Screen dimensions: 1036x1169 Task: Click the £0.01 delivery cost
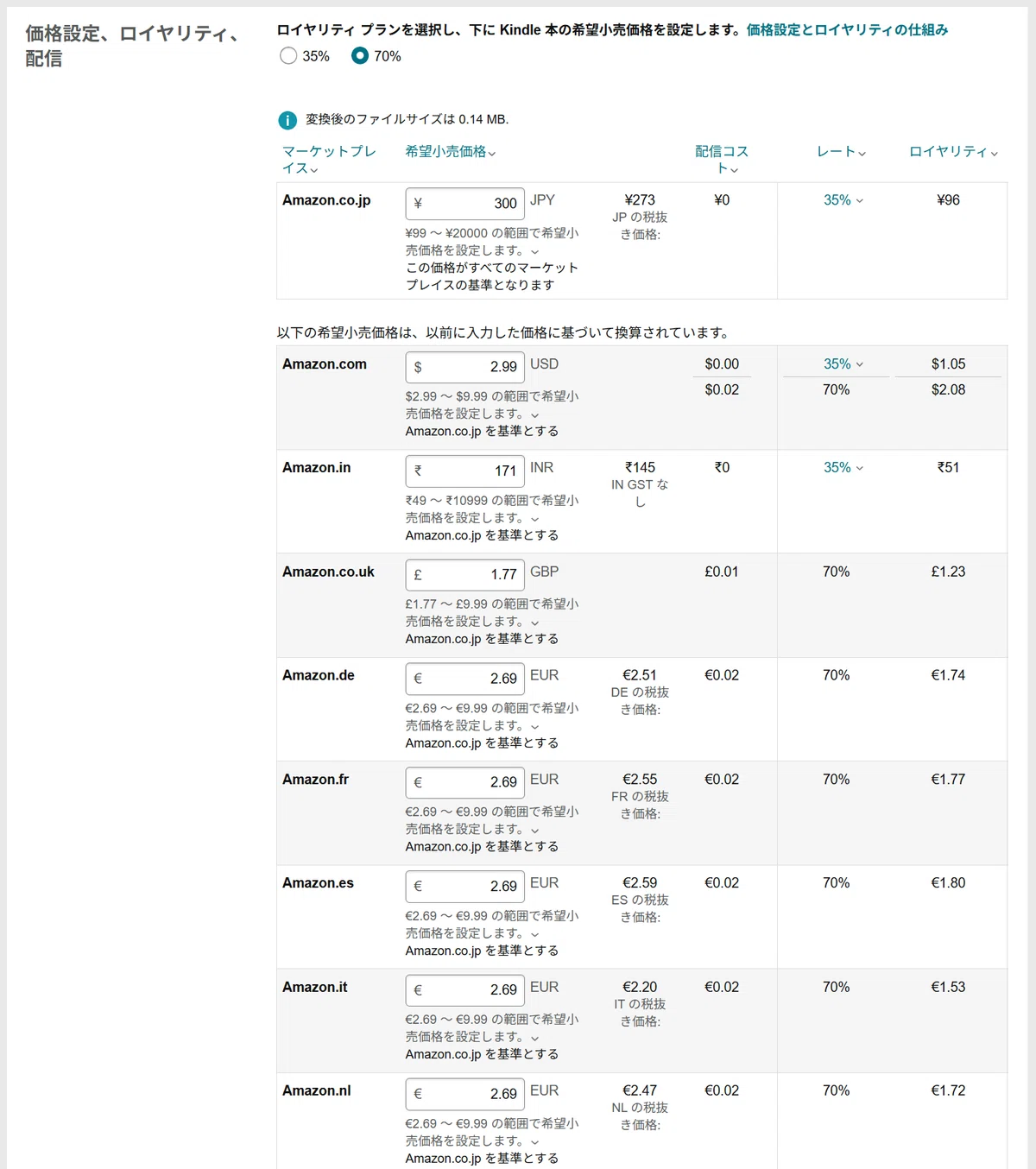click(722, 572)
